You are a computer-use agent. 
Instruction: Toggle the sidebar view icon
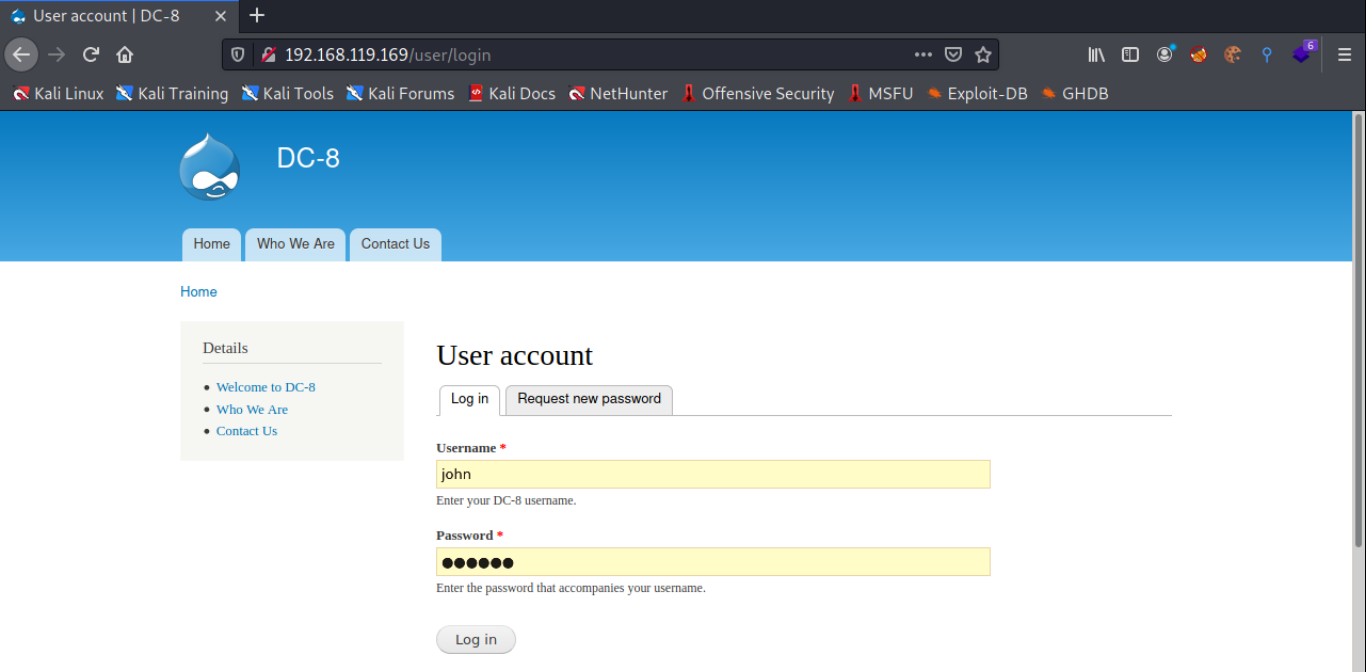pos(1130,55)
